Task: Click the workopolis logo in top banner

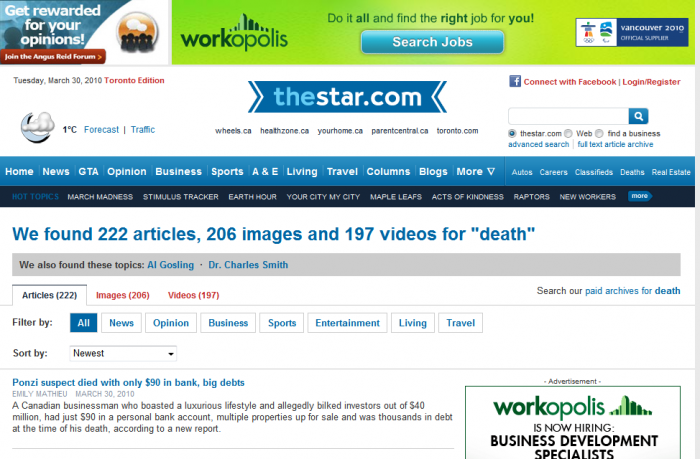Action: point(234,33)
